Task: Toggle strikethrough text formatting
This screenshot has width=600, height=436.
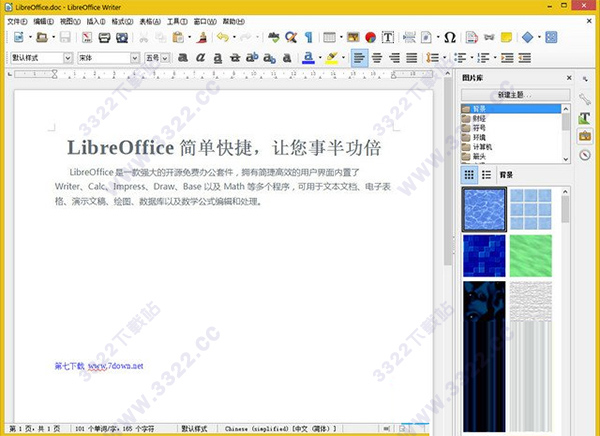Action: click(235, 58)
